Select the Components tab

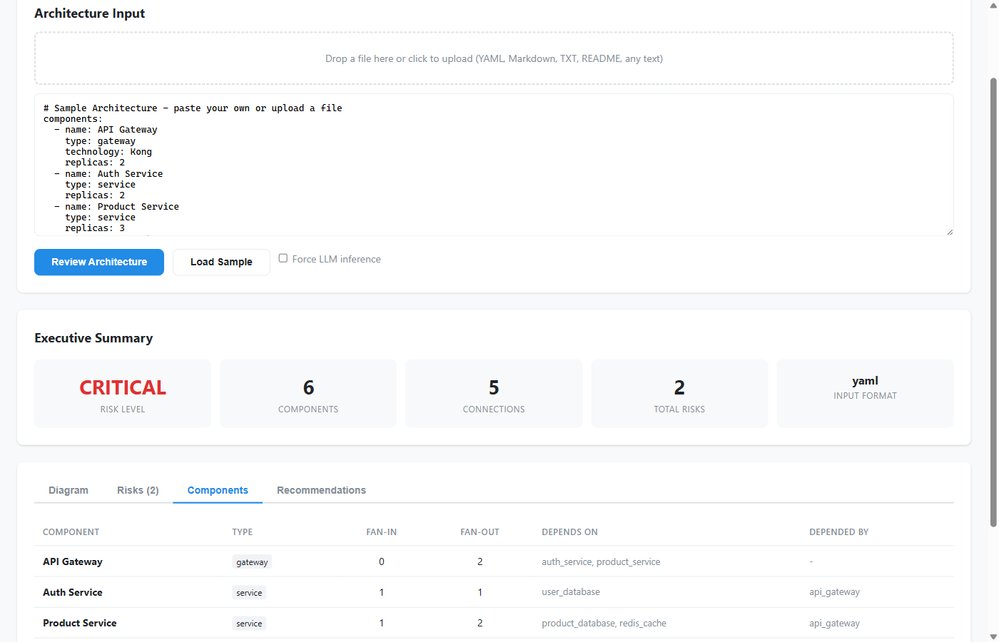coord(217,490)
